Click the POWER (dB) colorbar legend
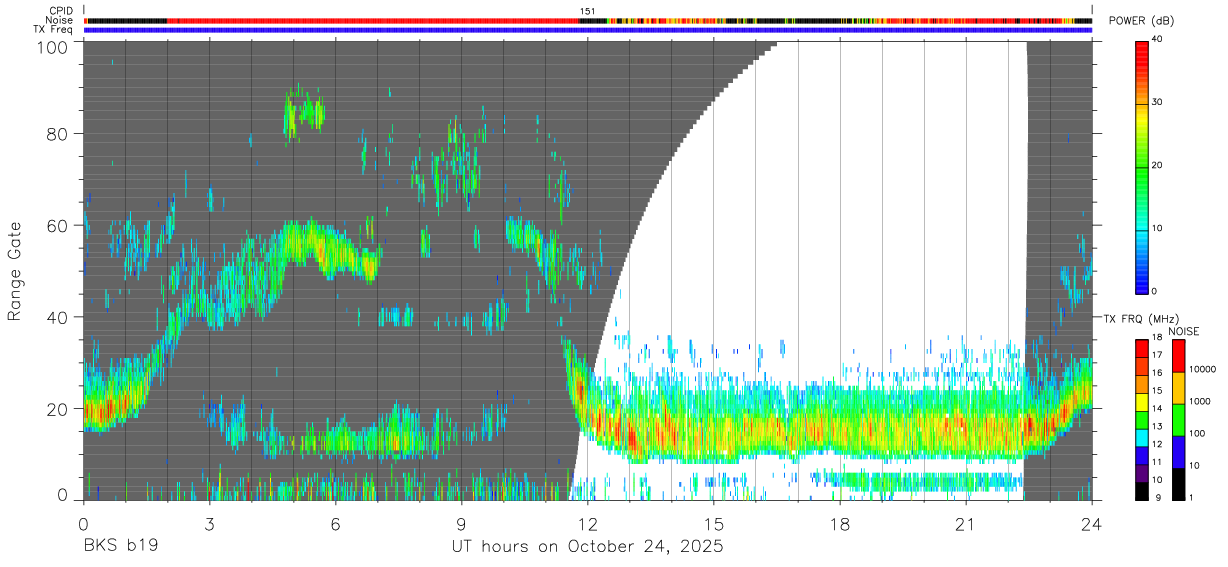The image size is (1228, 567). coord(1142,166)
